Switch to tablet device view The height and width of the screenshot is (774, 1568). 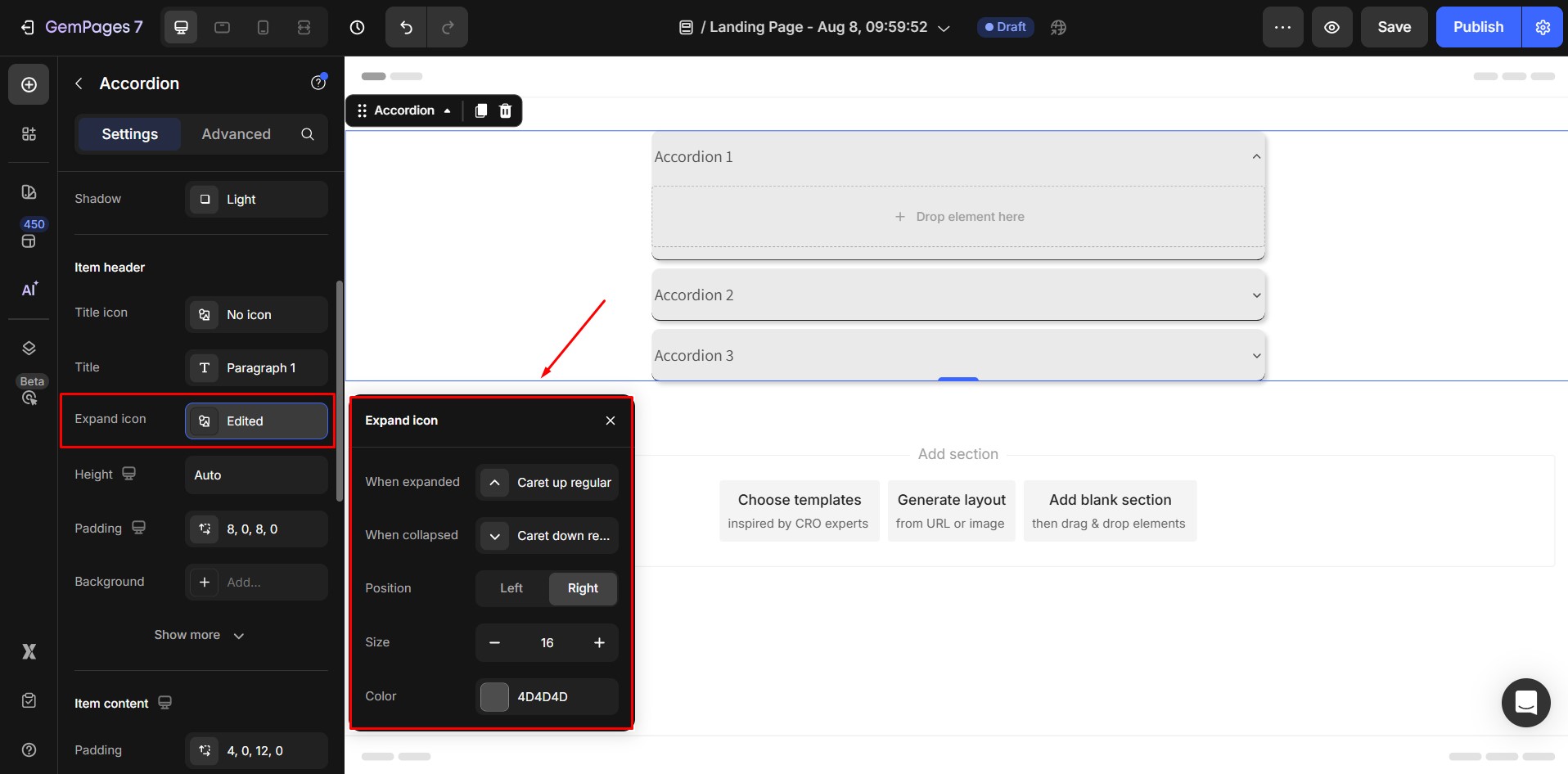tap(222, 27)
